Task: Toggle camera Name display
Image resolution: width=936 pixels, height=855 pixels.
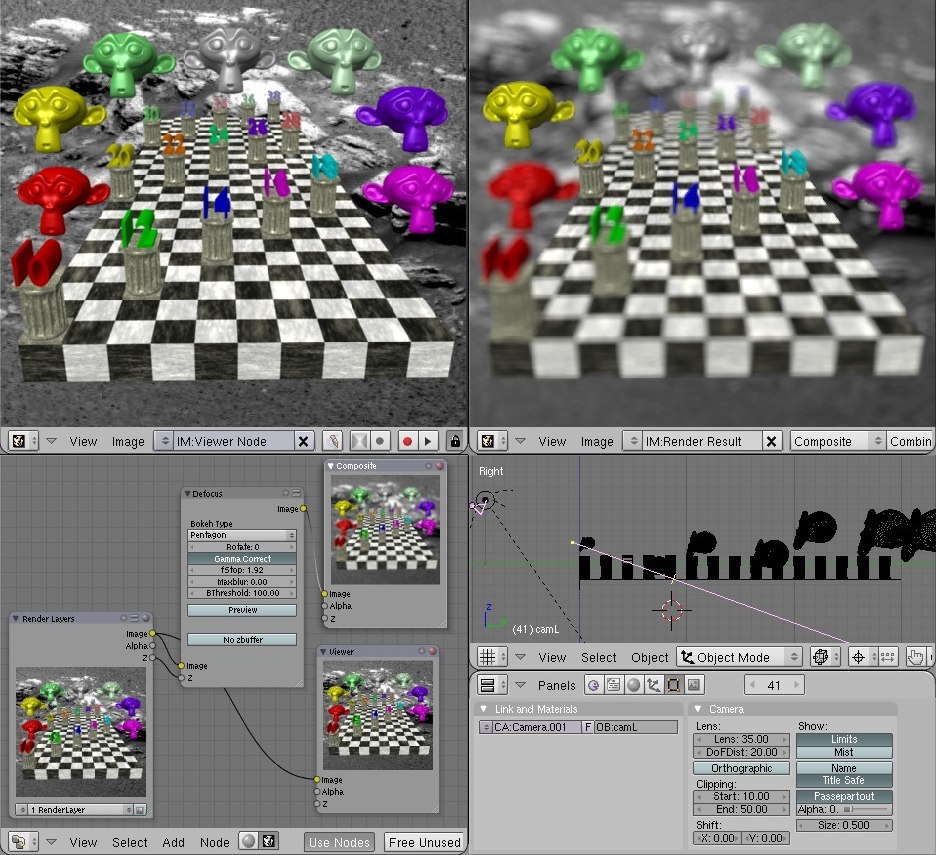Action: (x=844, y=768)
